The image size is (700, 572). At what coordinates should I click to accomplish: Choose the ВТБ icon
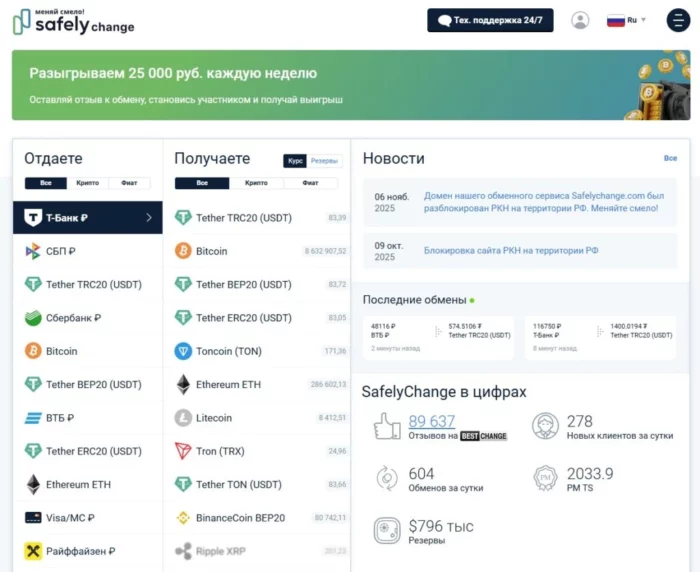[33, 418]
